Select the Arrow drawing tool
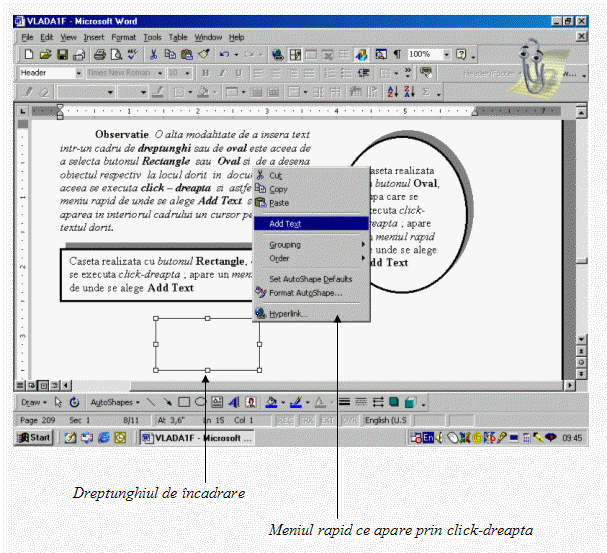Image resolution: width=607 pixels, height=553 pixels. [167, 402]
